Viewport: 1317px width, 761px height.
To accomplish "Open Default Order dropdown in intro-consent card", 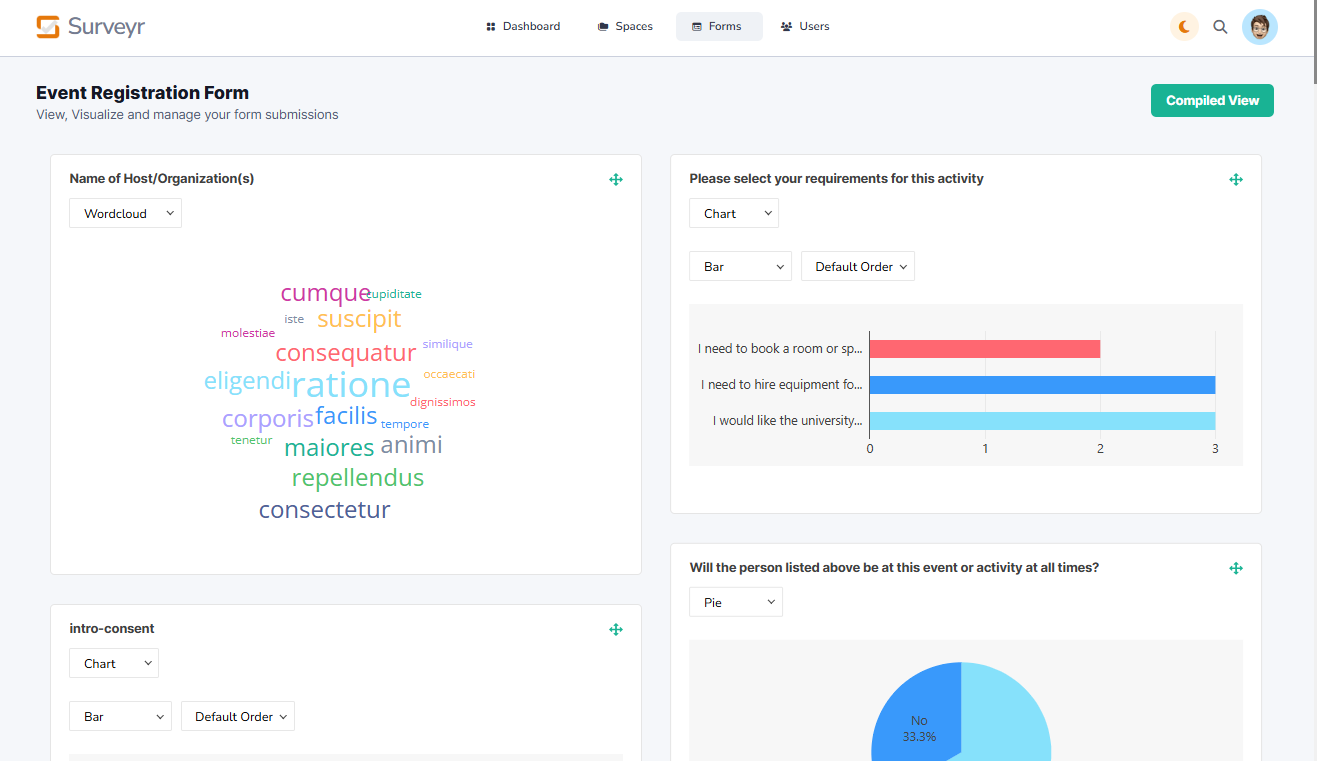I will tap(238, 717).
